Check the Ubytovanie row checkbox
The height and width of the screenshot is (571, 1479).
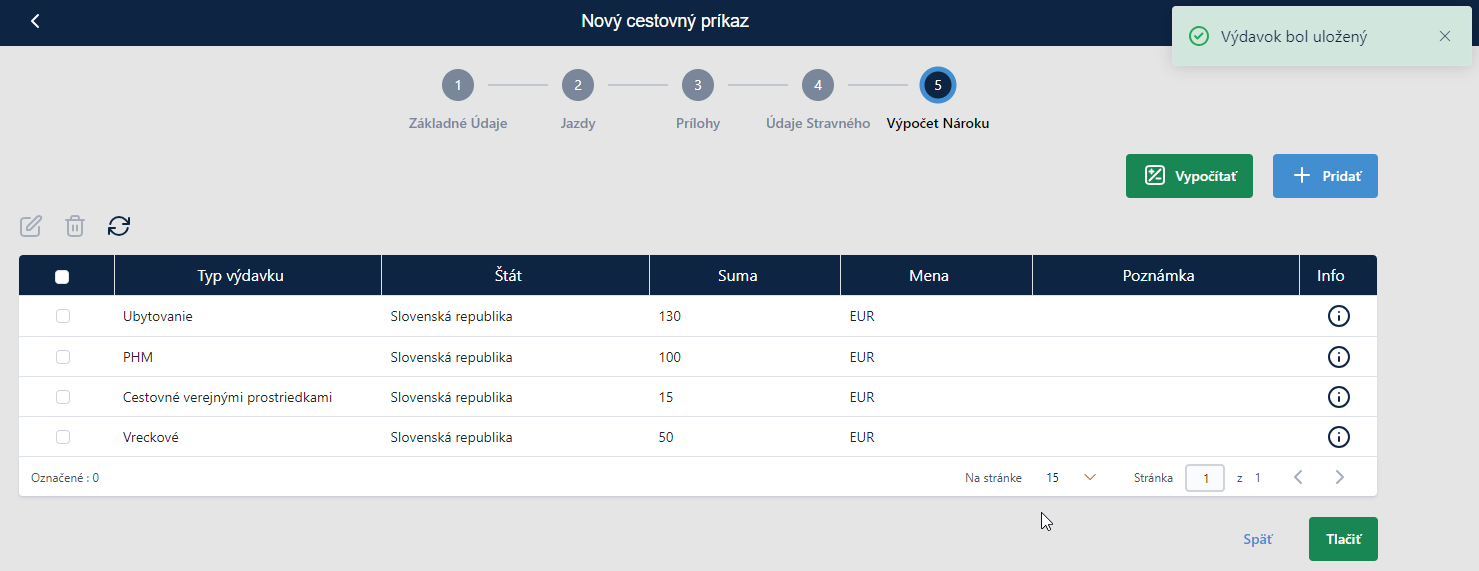[63, 316]
